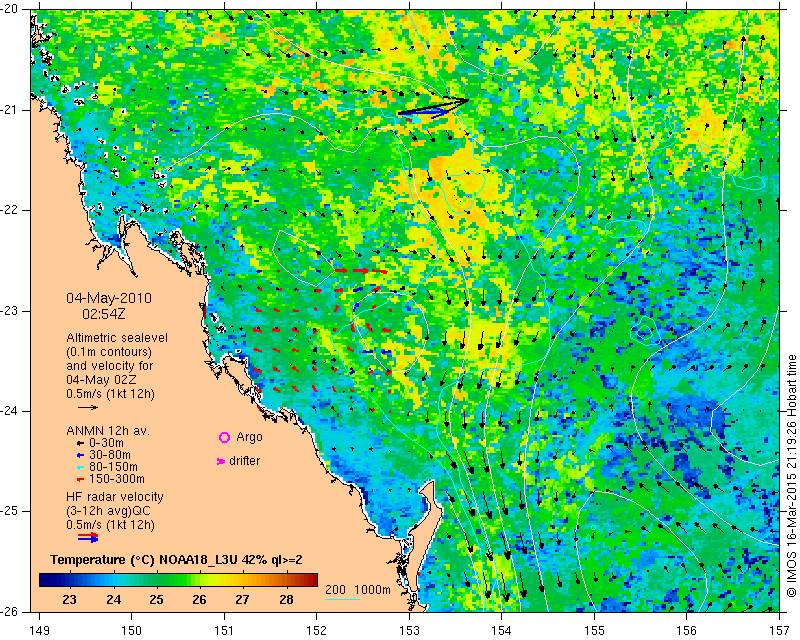
Task: Click the cyan 80-150m ANMN arrow symbol
Action: coord(80,467)
